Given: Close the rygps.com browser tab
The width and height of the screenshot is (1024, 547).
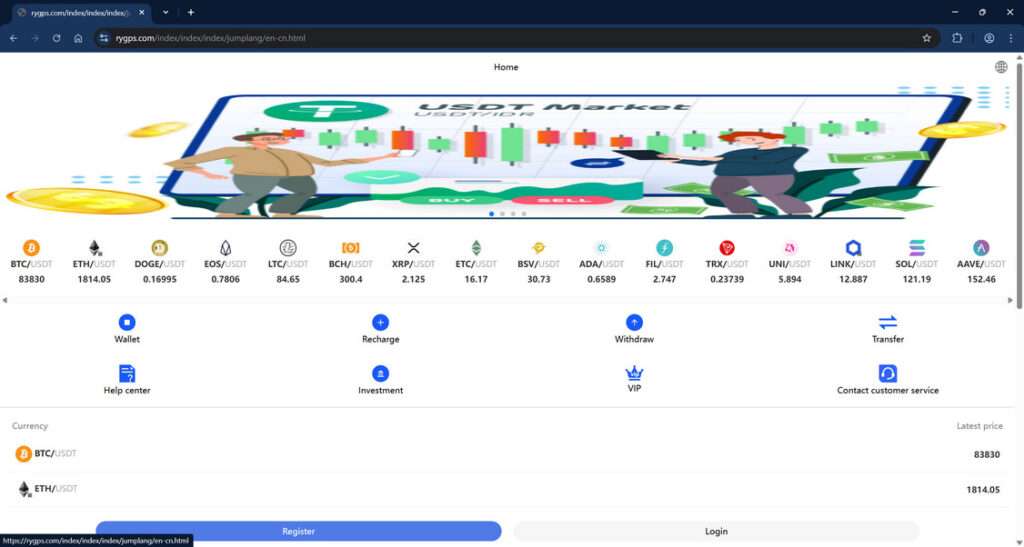Looking at the screenshot, I should (142, 12).
